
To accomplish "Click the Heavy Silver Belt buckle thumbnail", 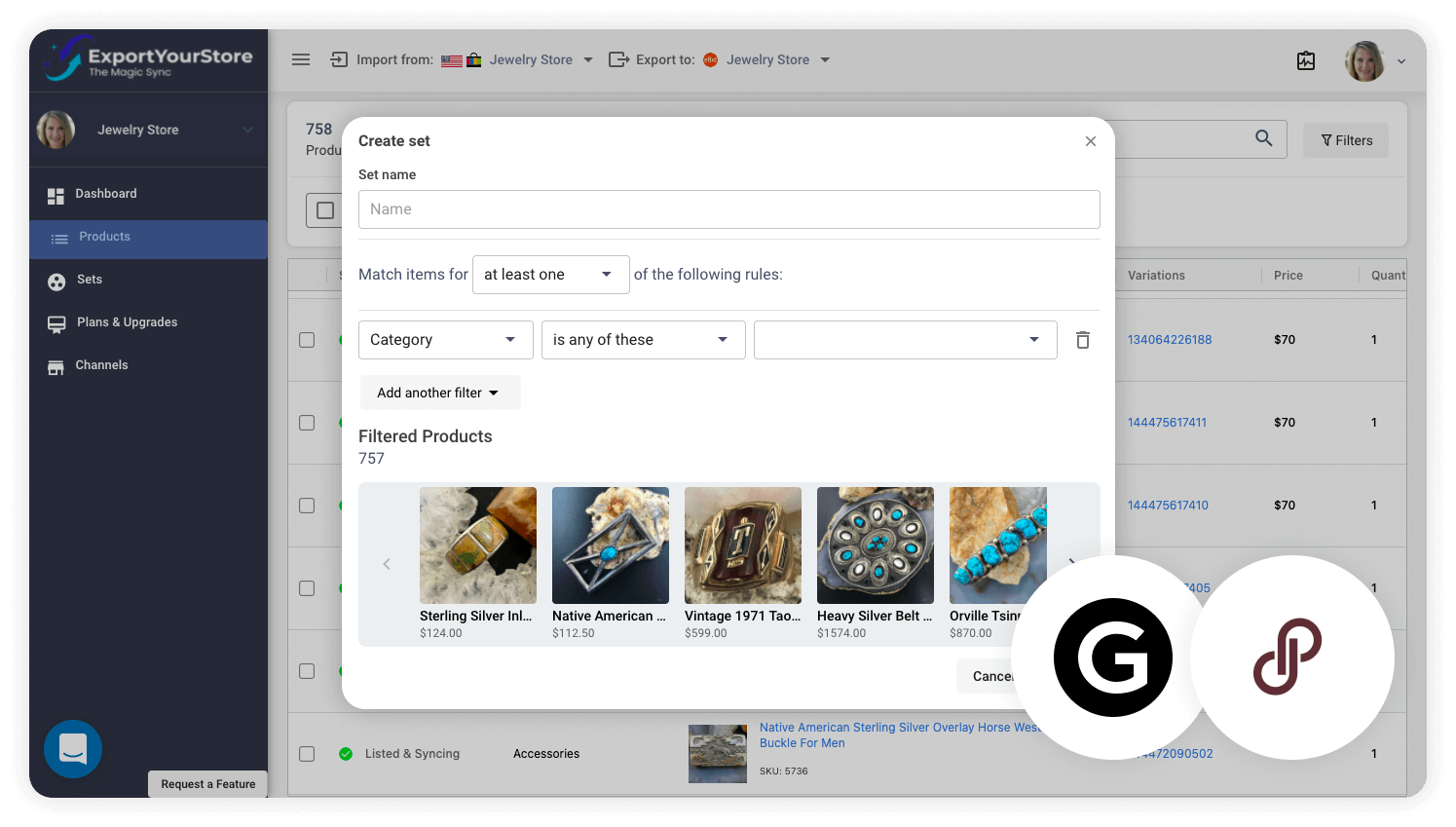I will [876, 545].
